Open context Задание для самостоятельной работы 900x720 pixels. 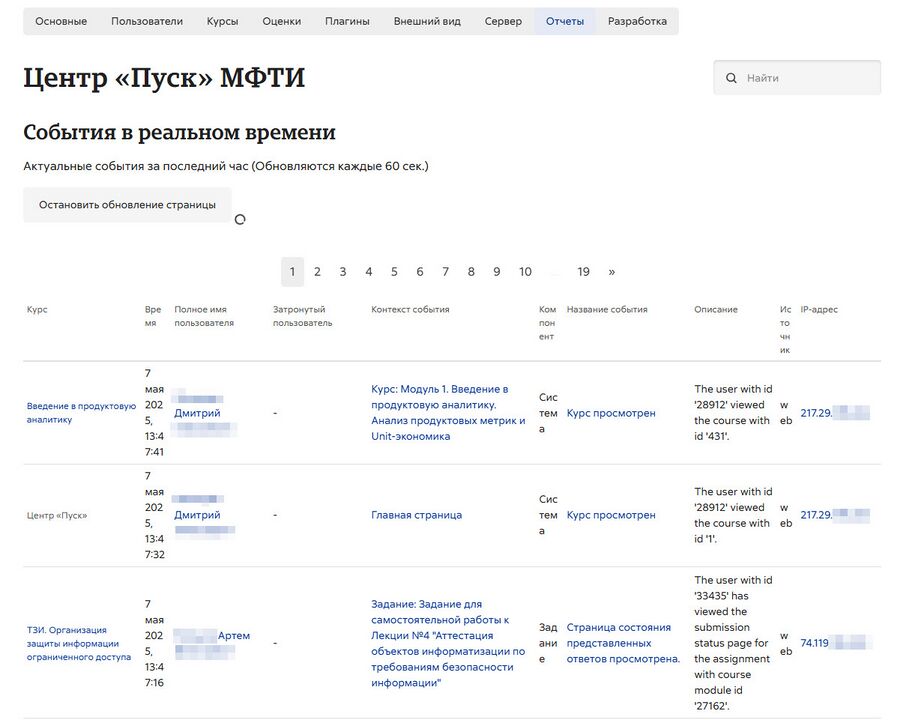click(448, 644)
